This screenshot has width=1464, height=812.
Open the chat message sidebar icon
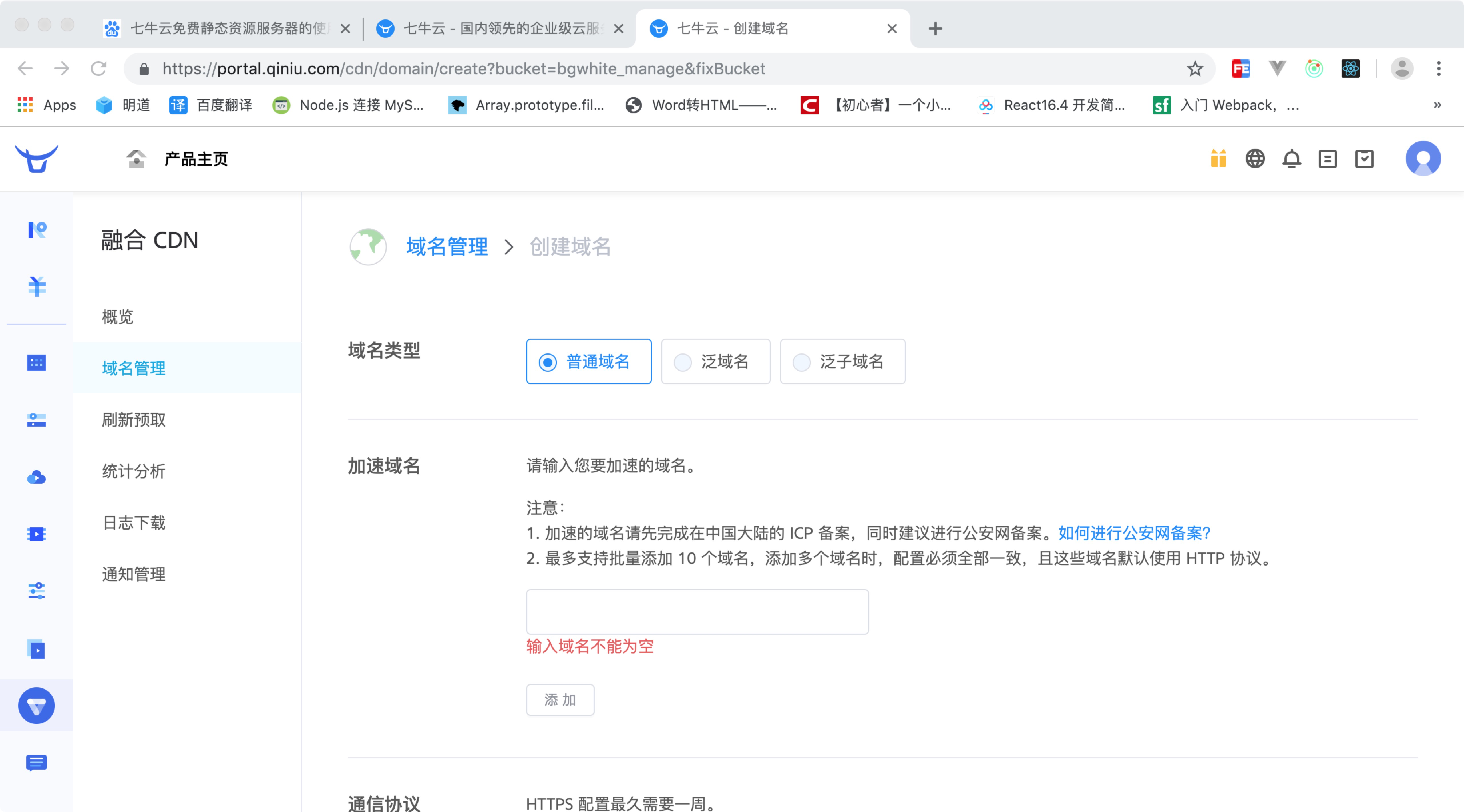[36, 763]
